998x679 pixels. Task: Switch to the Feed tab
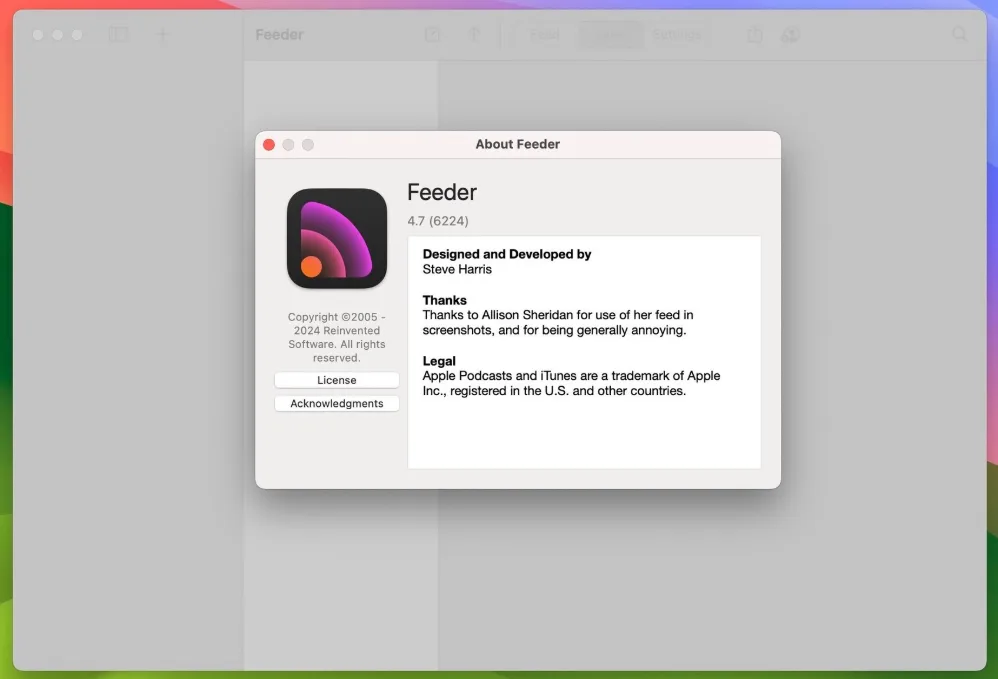pos(544,35)
